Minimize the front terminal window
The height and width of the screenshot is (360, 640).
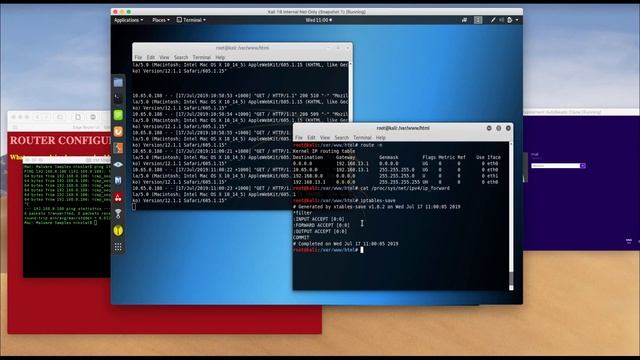pos(489,128)
